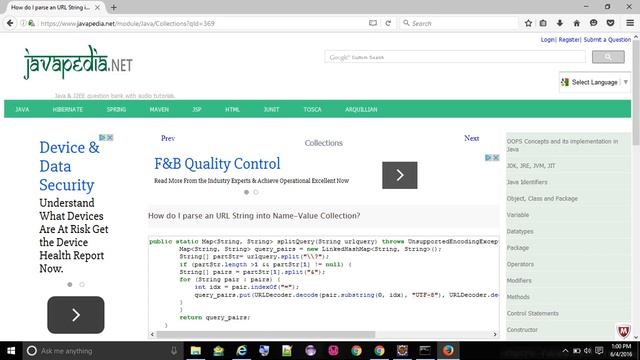
Task: Open the Firefox hamburger menu
Action: (x=630, y=23)
